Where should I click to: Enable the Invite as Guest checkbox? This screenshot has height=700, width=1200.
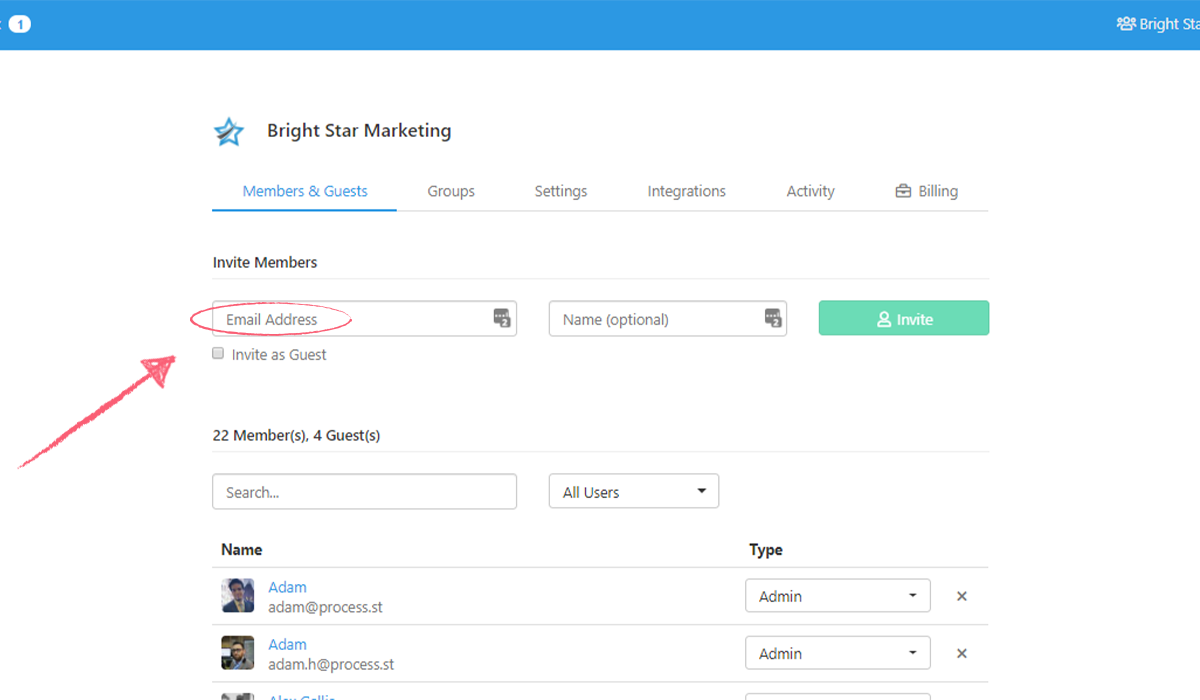pos(218,353)
